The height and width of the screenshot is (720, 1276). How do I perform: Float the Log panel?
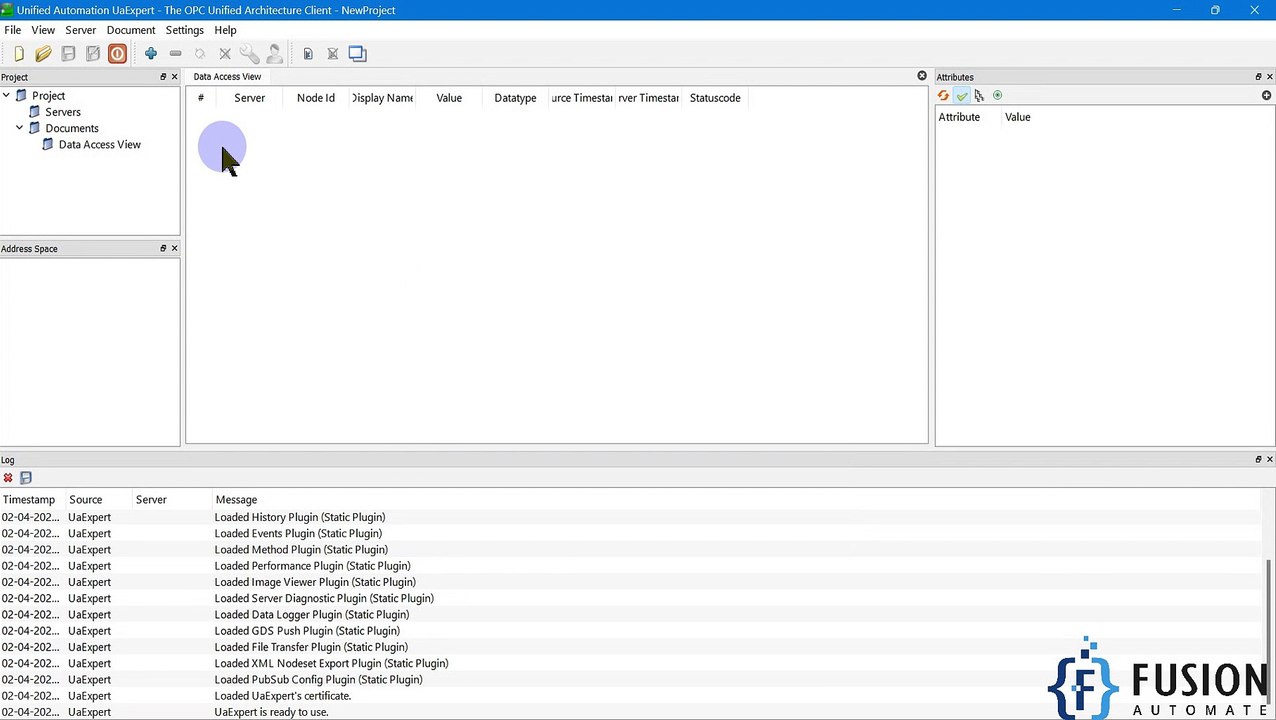1258,459
